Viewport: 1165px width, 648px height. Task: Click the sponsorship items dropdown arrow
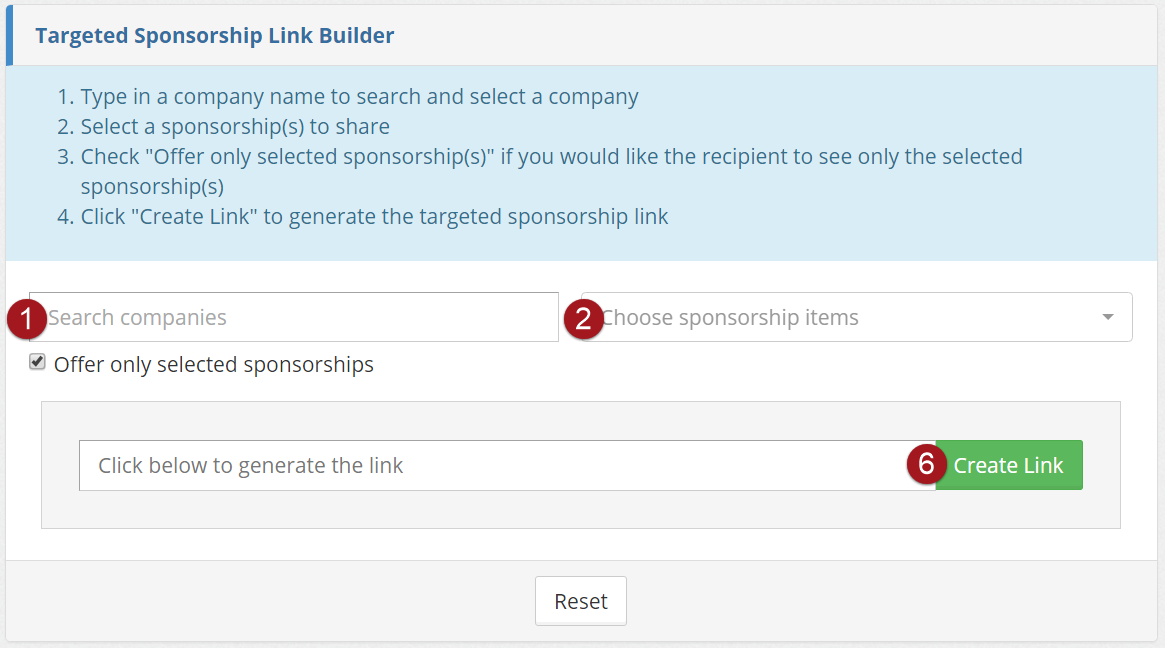coord(1107,318)
